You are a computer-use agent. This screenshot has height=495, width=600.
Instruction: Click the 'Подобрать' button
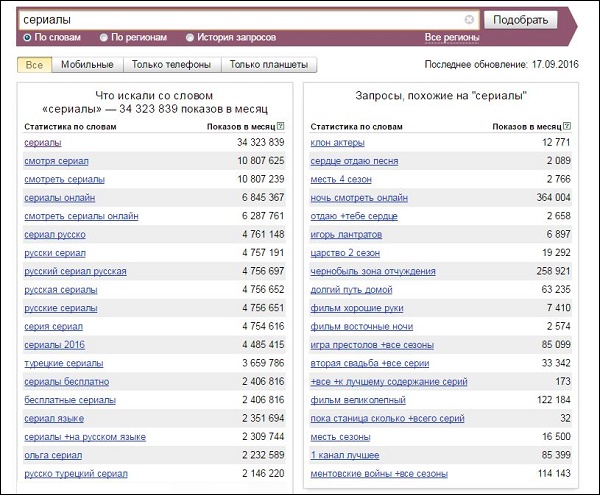[x=520, y=20]
